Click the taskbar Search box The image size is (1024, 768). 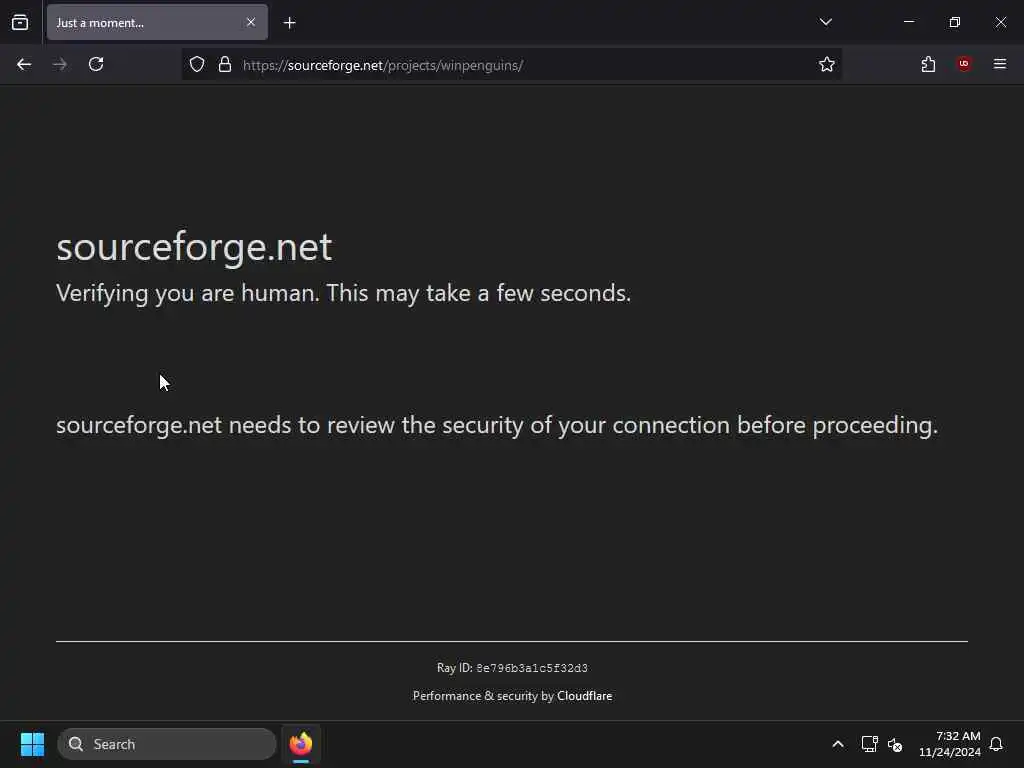pos(167,744)
